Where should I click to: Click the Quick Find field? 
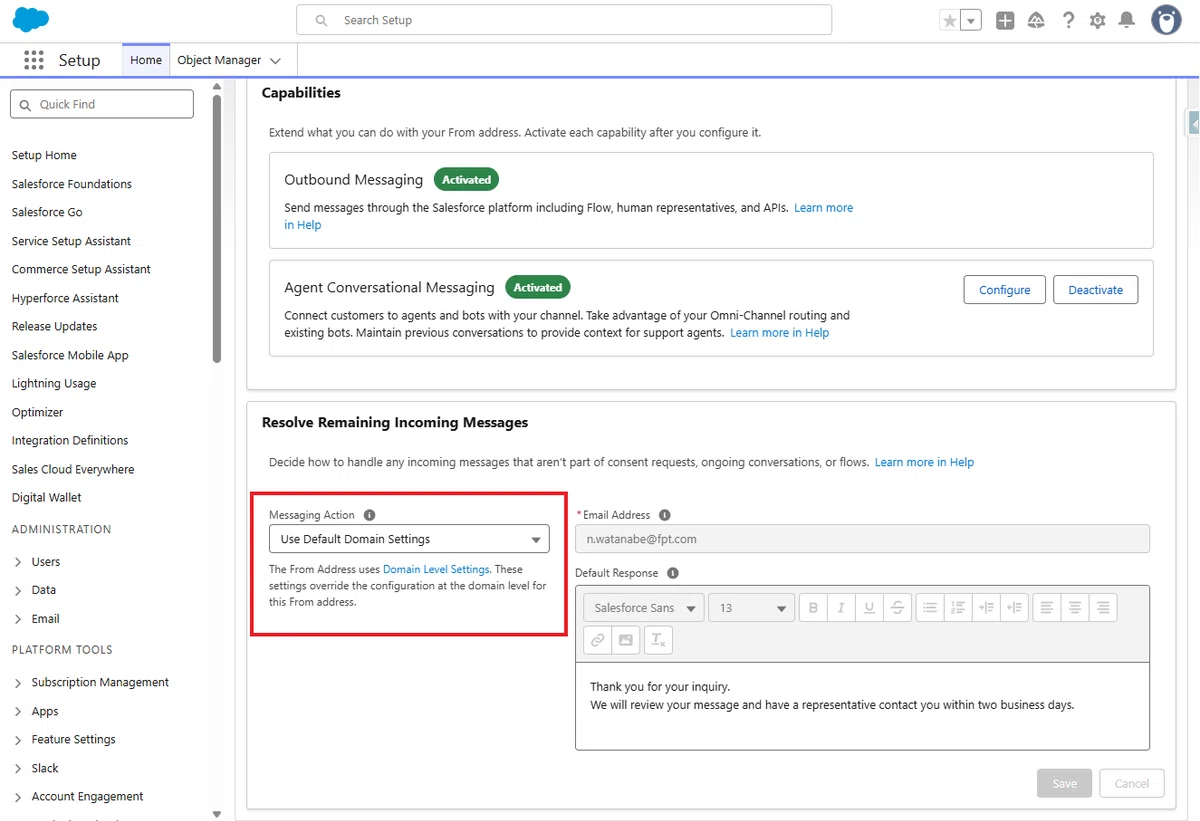tap(102, 104)
